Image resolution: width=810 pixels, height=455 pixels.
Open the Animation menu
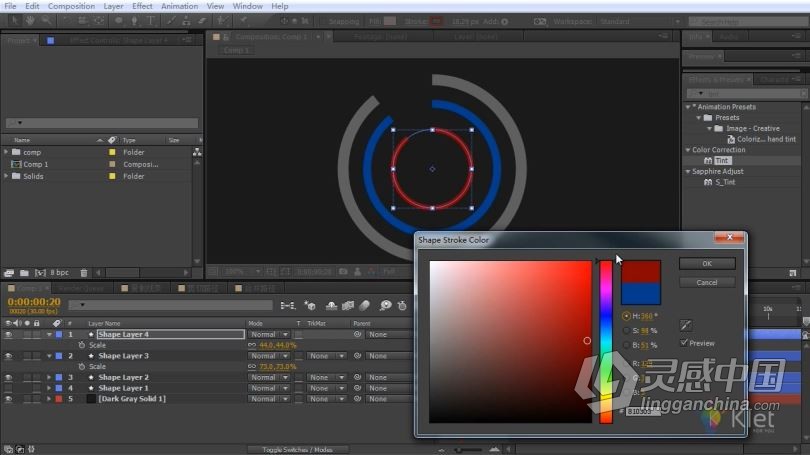tap(179, 6)
